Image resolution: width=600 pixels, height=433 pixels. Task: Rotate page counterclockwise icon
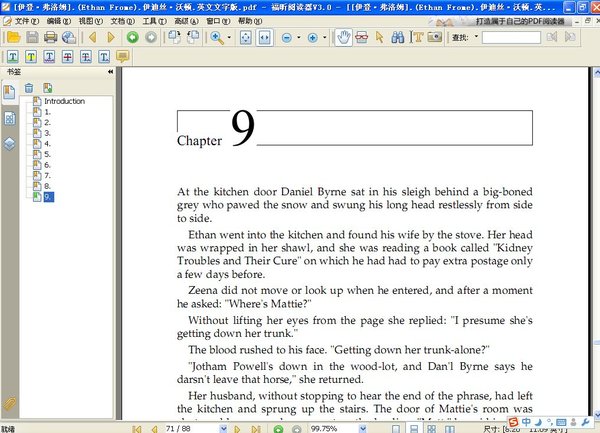click(x=174, y=37)
